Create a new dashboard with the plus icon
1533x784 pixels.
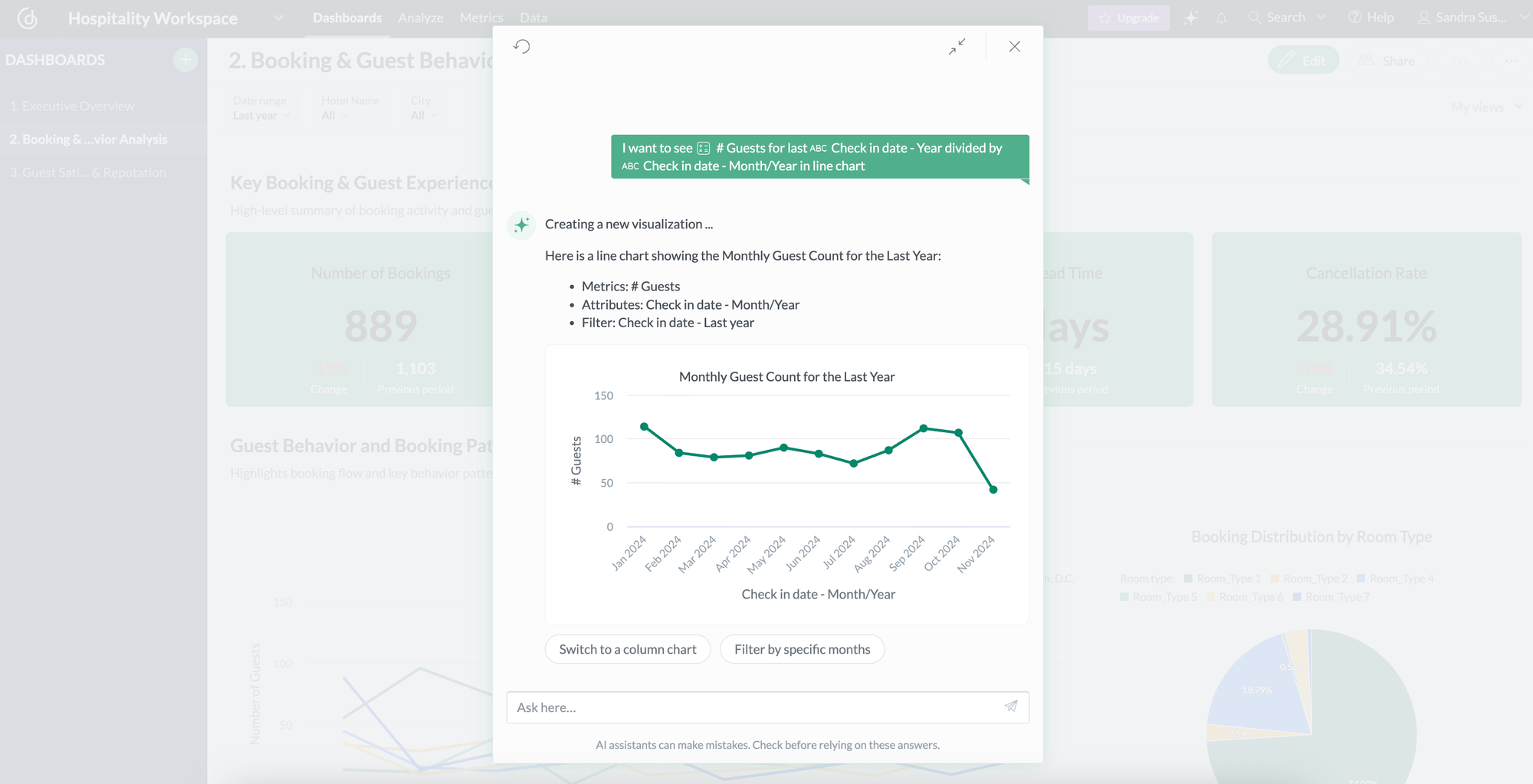(185, 60)
